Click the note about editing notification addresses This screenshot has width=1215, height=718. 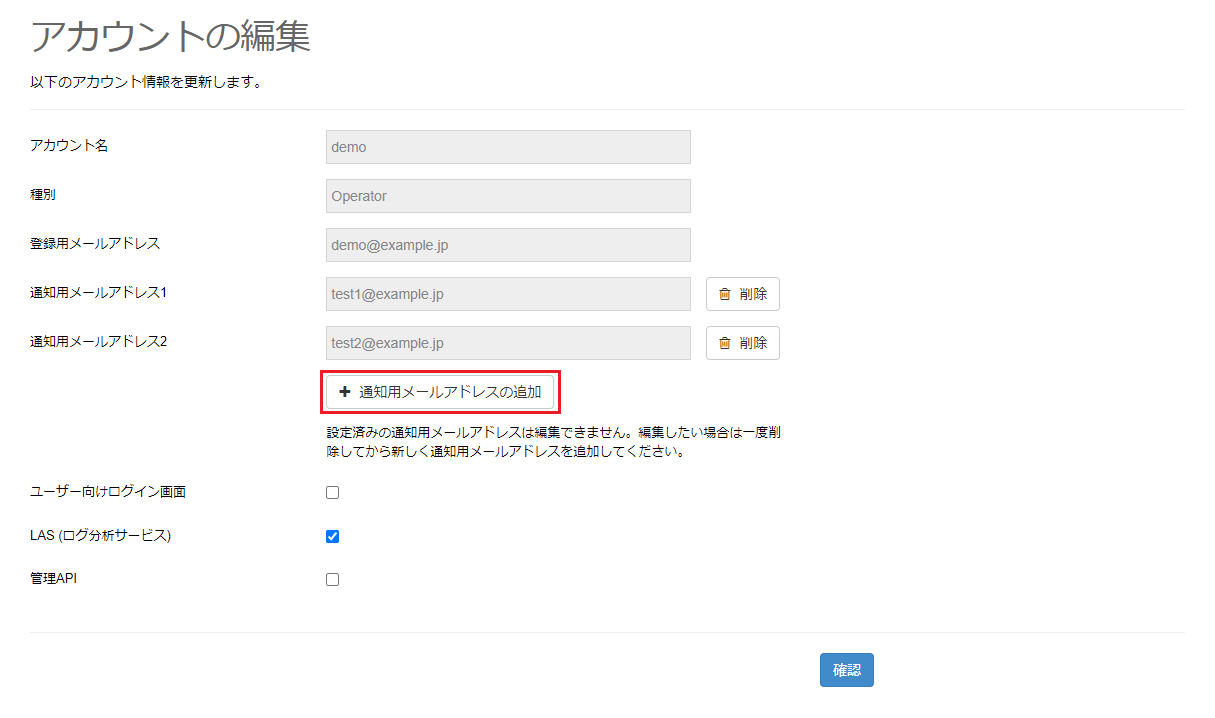pyautogui.click(x=554, y=440)
